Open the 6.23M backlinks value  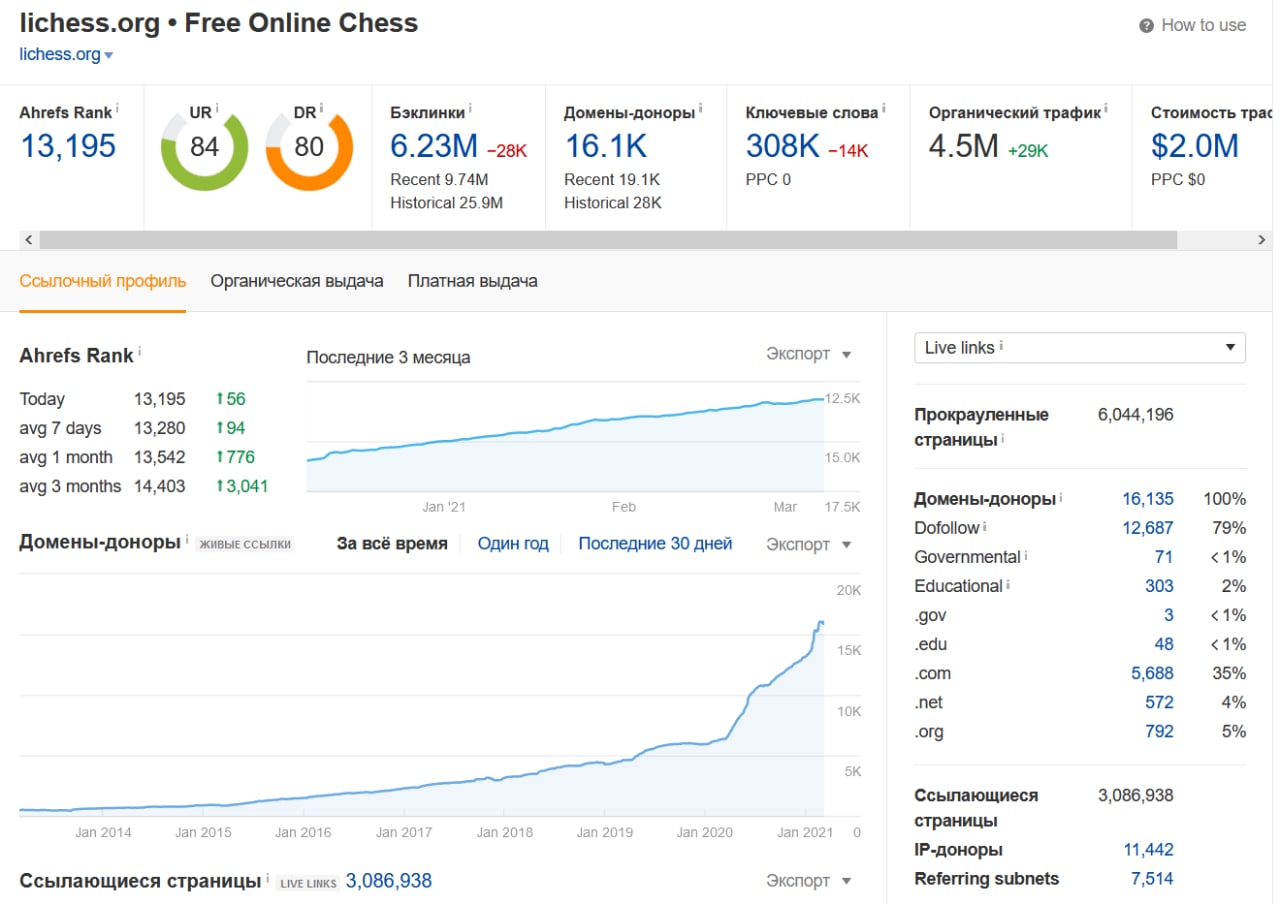(x=434, y=146)
